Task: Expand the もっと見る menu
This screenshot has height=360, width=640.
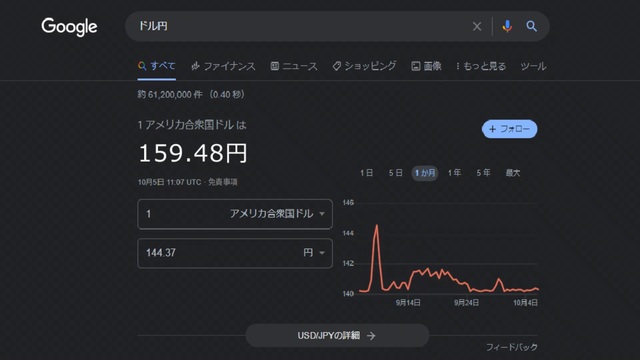Action: coord(481,66)
